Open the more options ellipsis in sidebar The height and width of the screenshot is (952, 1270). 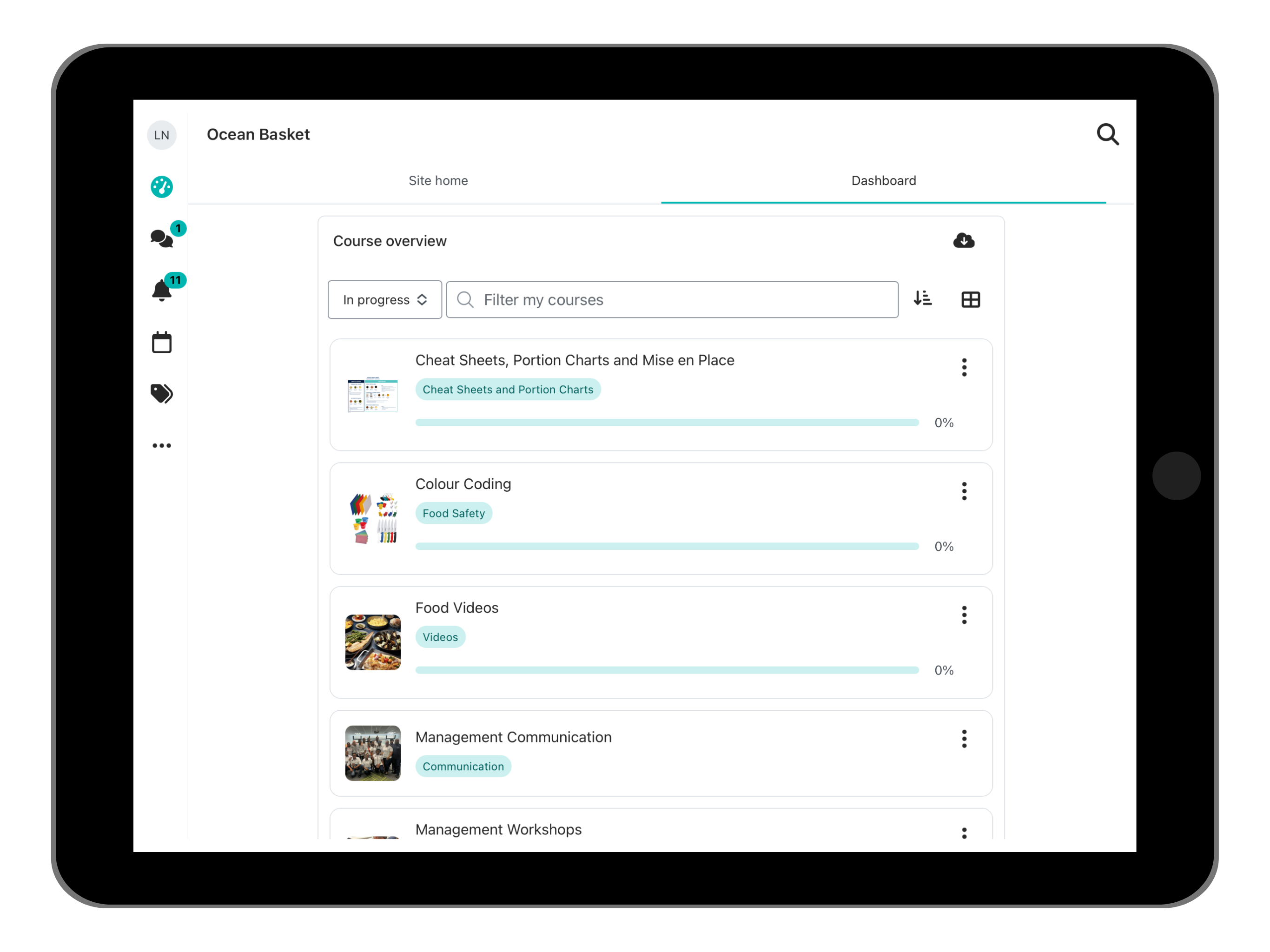[161, 446]
